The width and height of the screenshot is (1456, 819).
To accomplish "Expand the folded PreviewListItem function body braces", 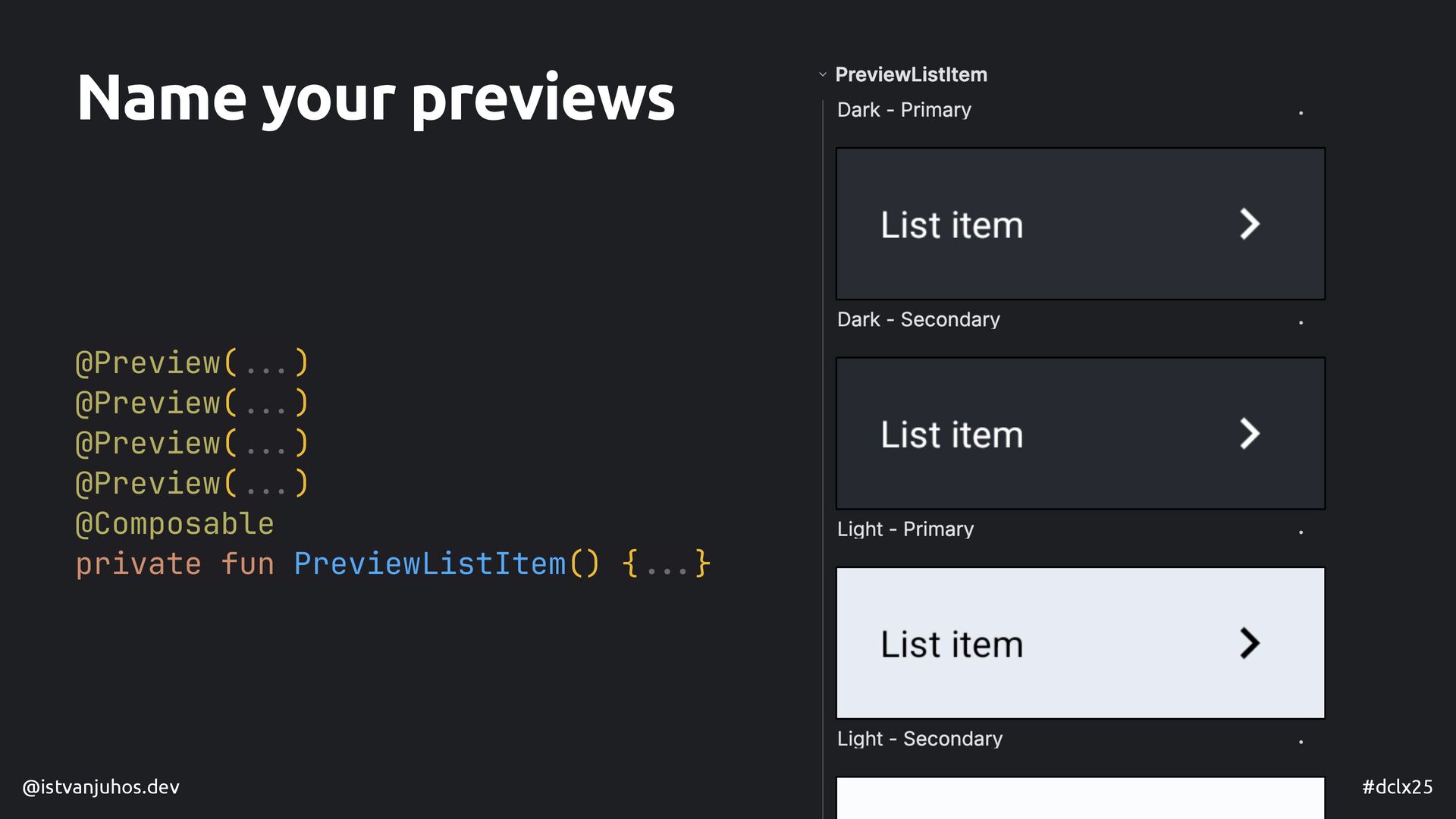I will (x=666, y=564).
